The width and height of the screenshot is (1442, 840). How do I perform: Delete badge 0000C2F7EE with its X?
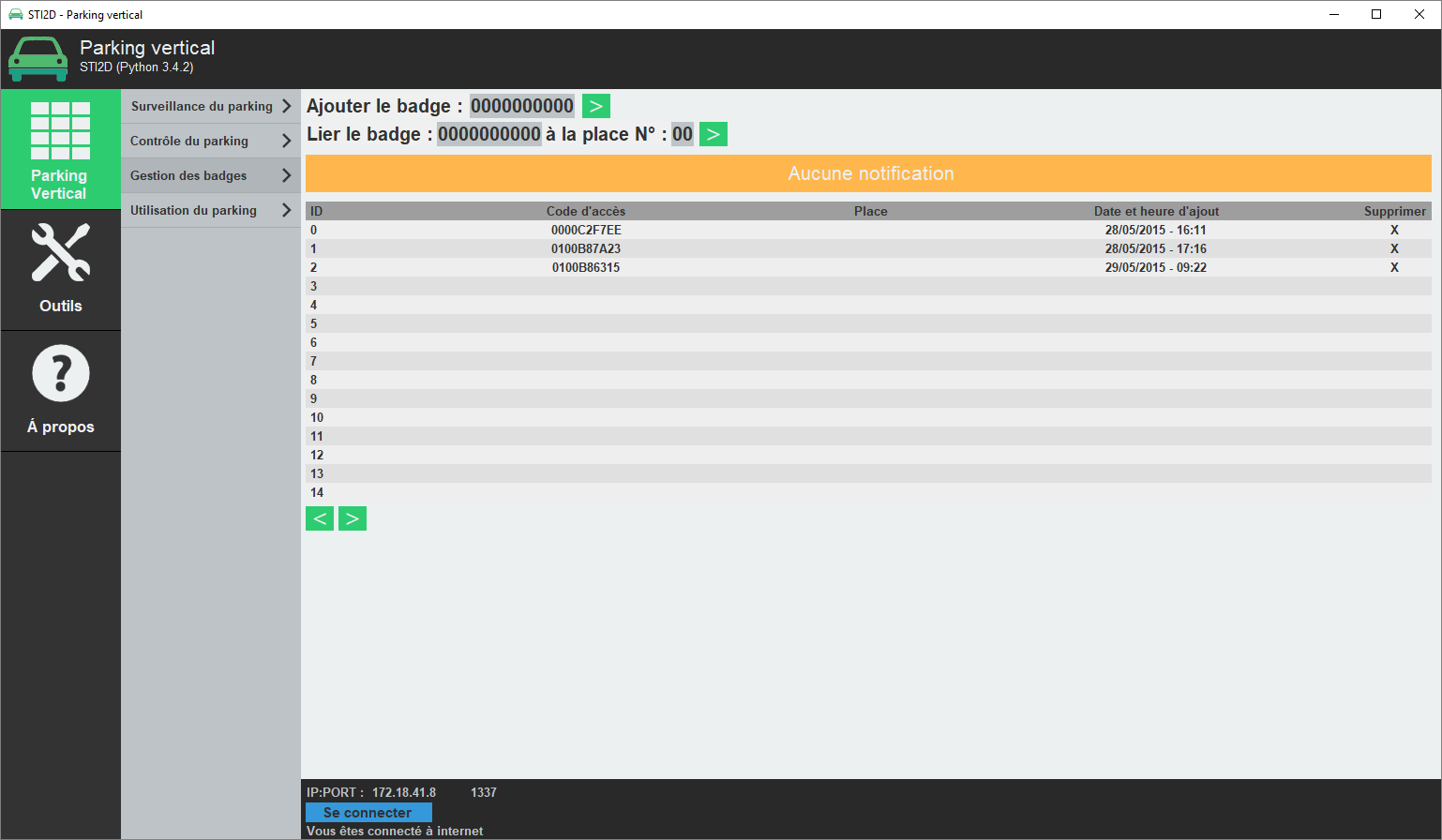[x=1394, y=230]
